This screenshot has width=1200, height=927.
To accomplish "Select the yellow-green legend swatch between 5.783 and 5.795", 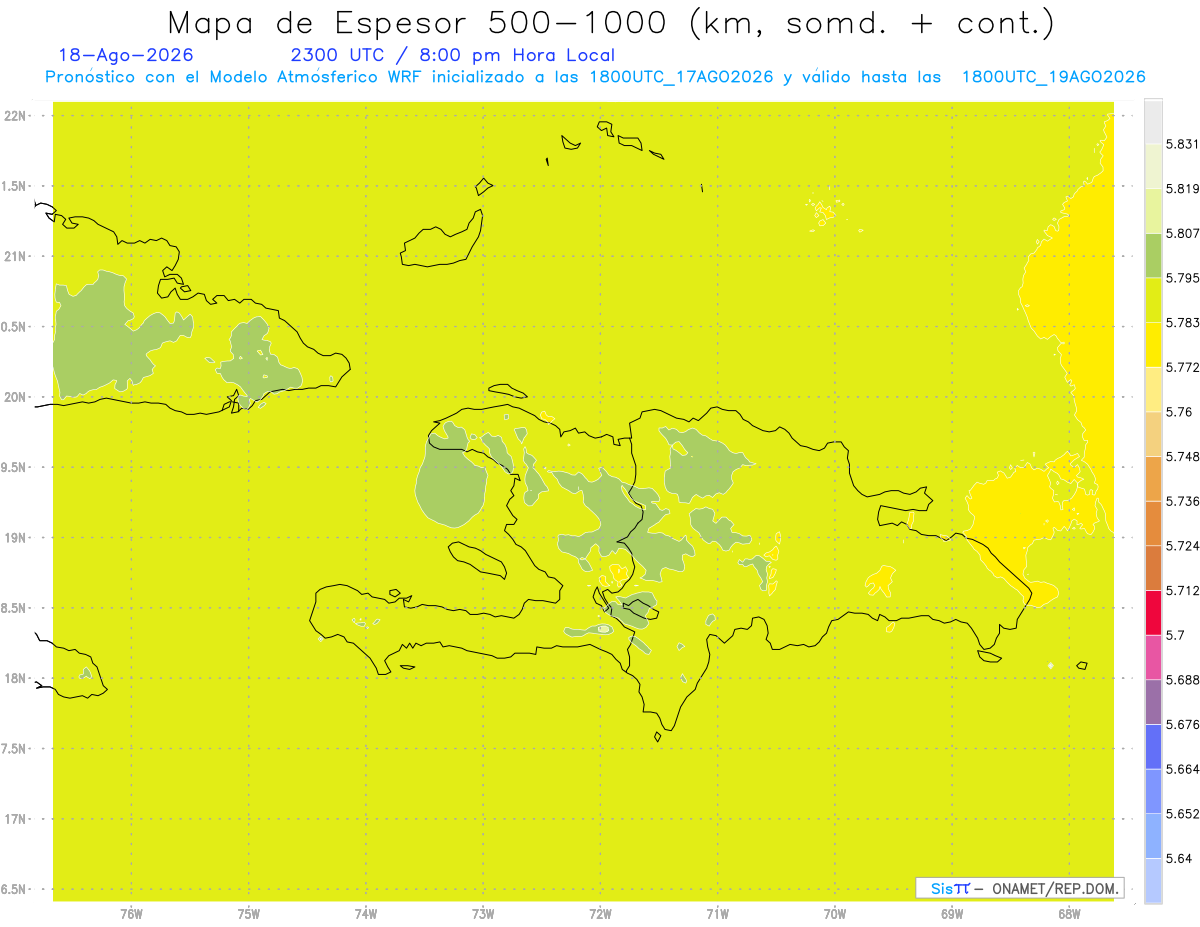I will pos(1153,300).
